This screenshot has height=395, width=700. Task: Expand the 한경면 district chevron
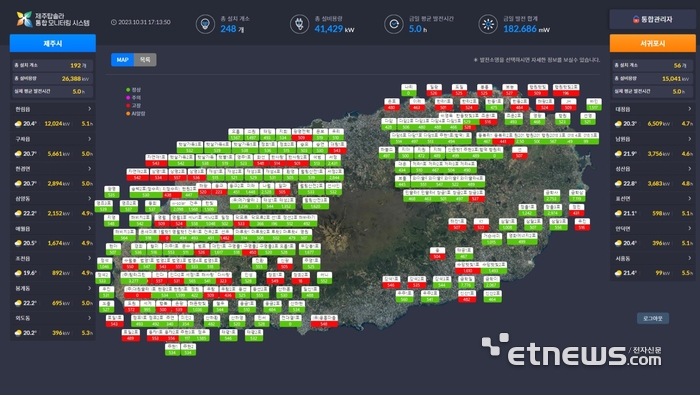pos(89,169)
